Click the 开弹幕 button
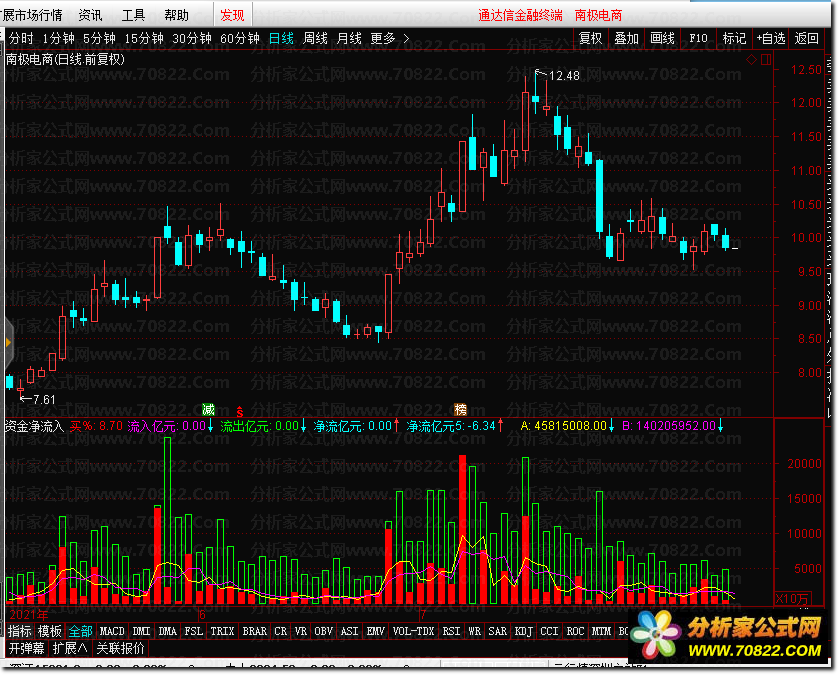The image size is (840, 675). tap(26, 649)
